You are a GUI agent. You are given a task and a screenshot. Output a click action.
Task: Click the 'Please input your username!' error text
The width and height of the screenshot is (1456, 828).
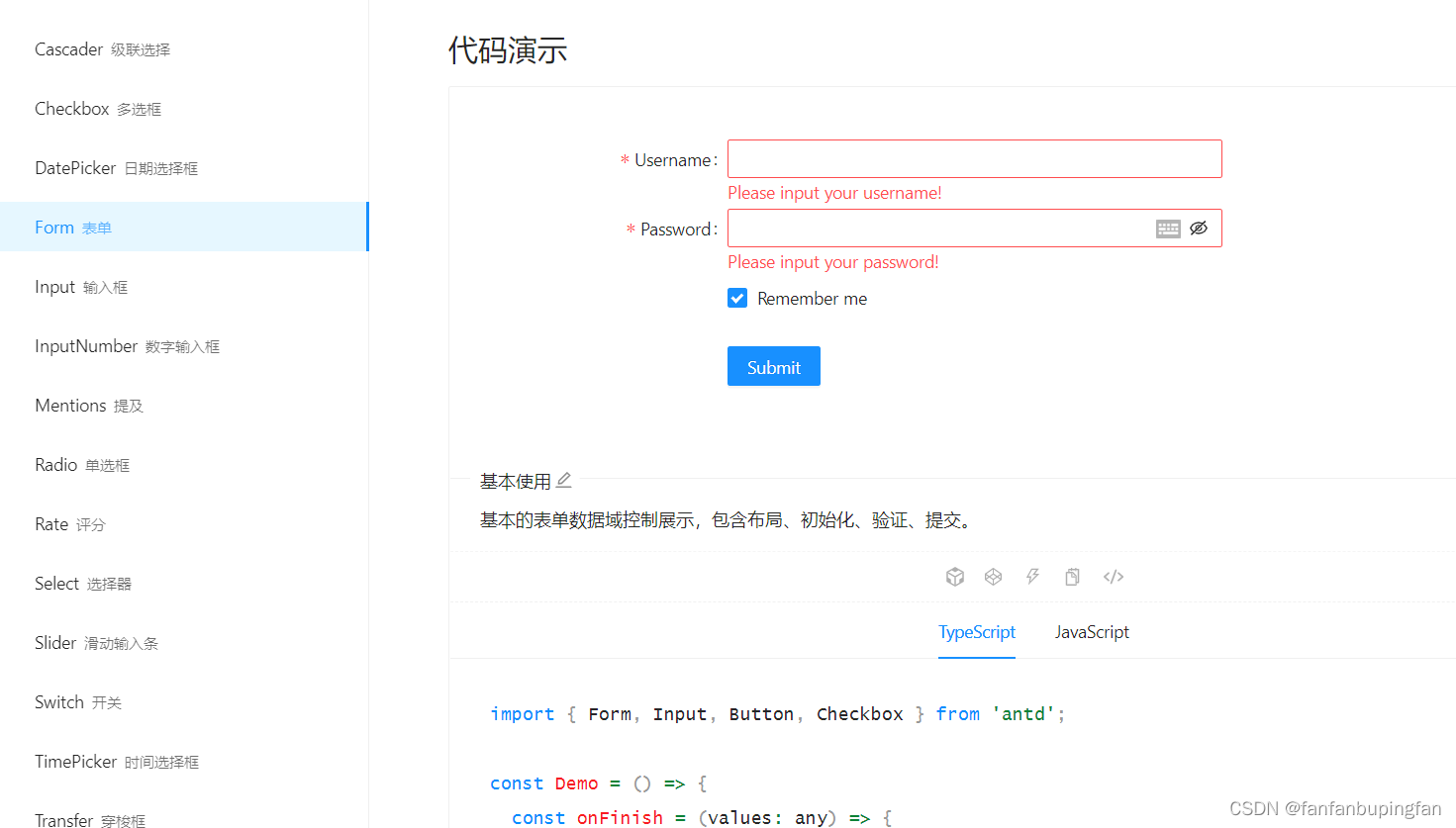coord(834,193)
